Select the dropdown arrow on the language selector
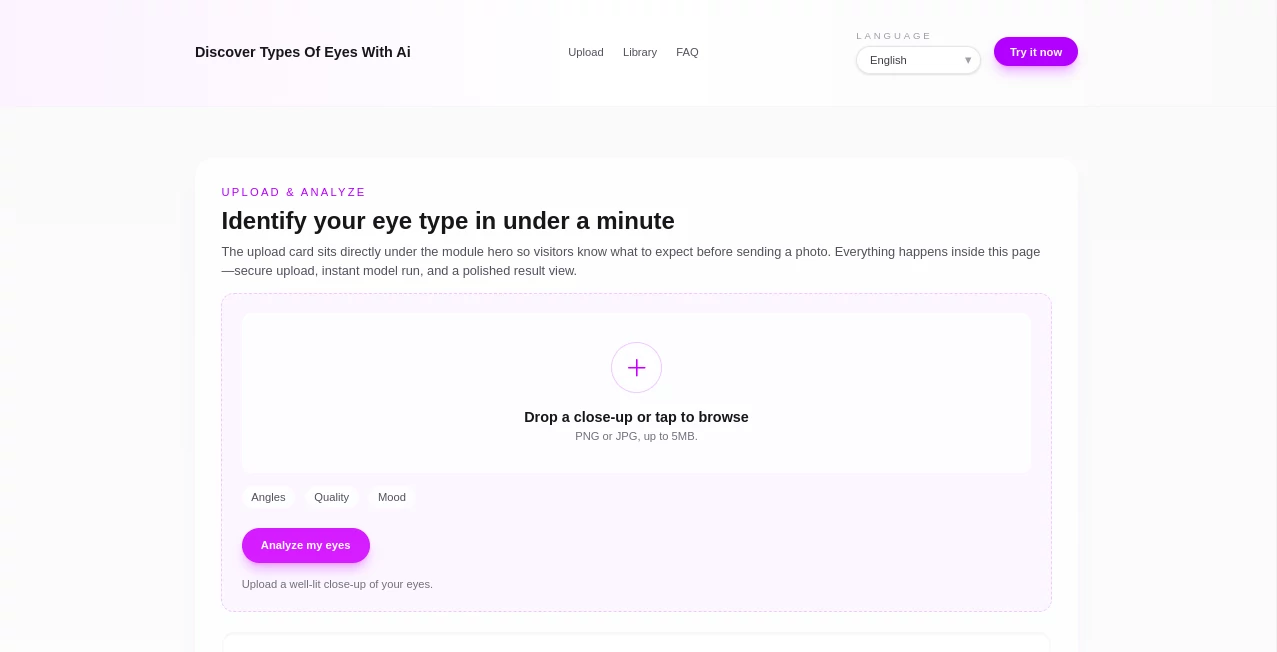This screenshot has width=1277, height=652. pos(967,60)
